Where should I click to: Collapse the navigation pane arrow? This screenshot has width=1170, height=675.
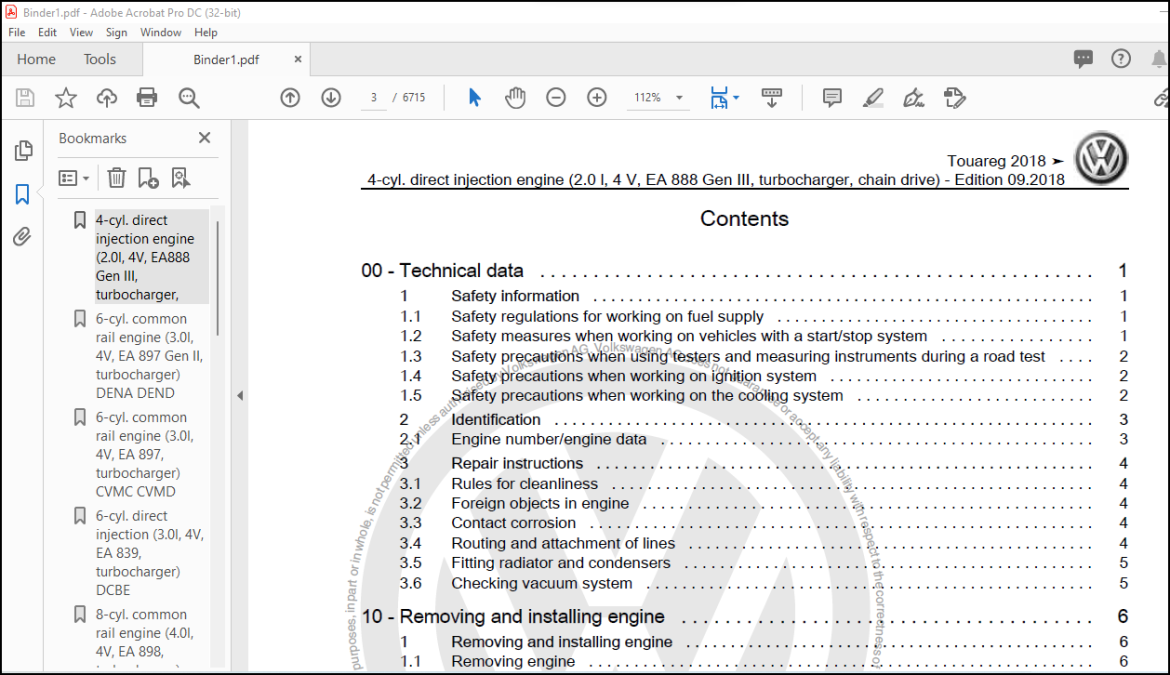pos(240,395)
